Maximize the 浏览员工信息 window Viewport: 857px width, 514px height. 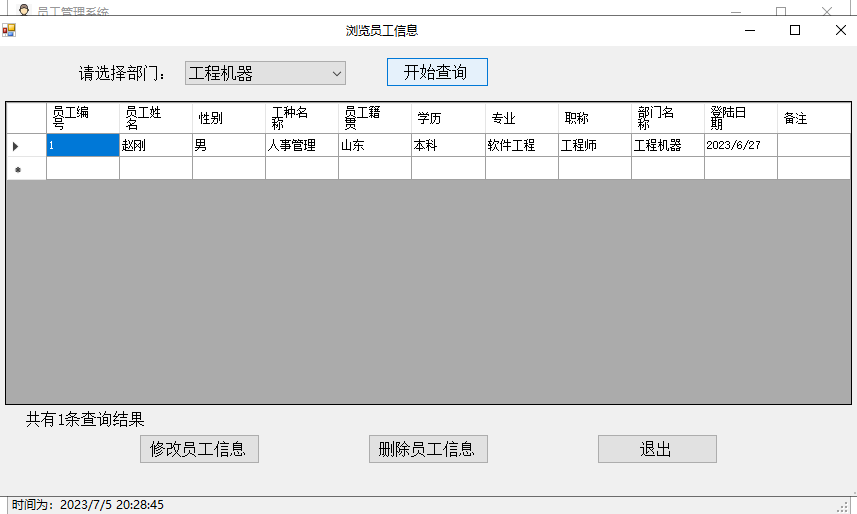(795, 30)
